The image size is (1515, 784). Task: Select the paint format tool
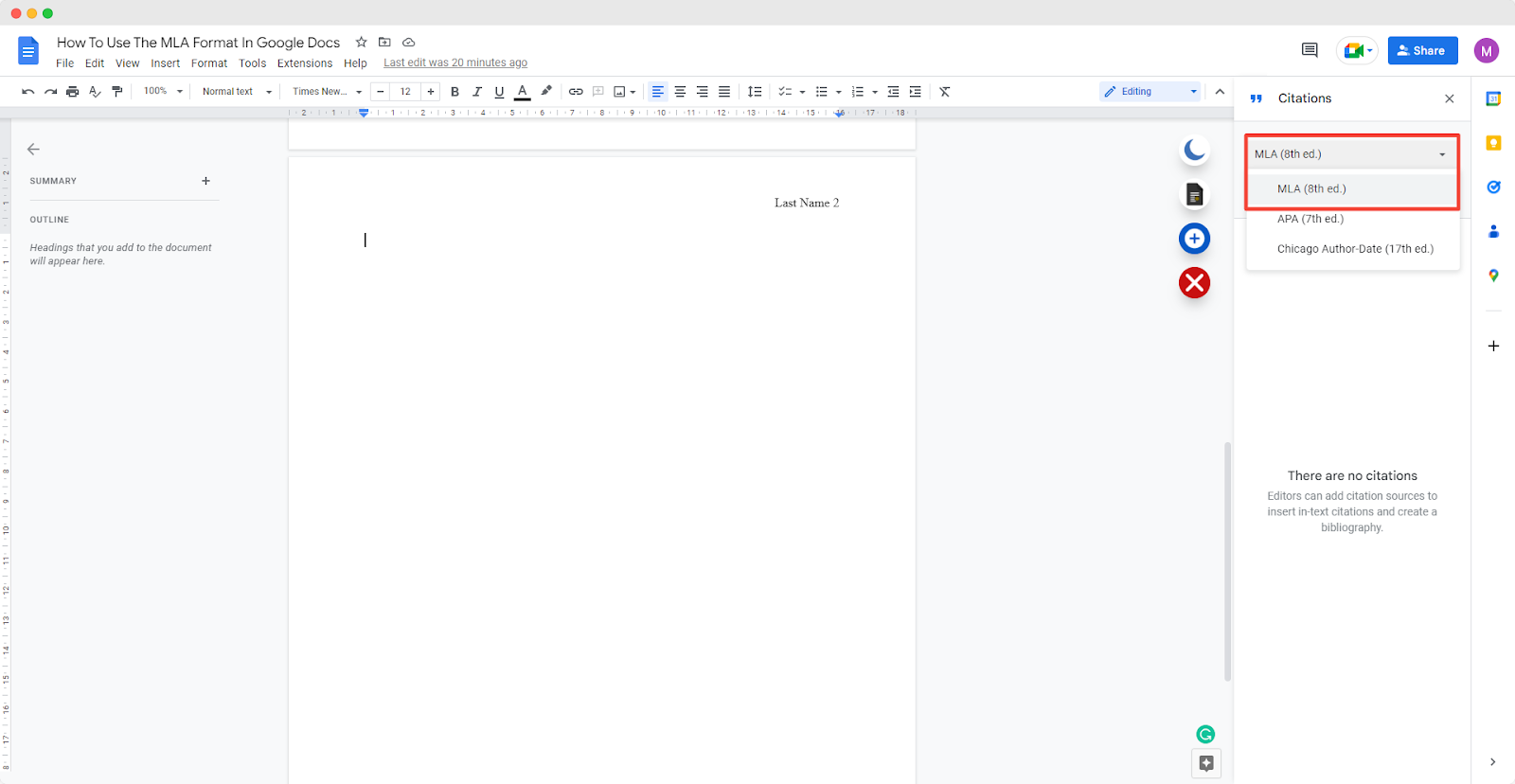(117, 92)
